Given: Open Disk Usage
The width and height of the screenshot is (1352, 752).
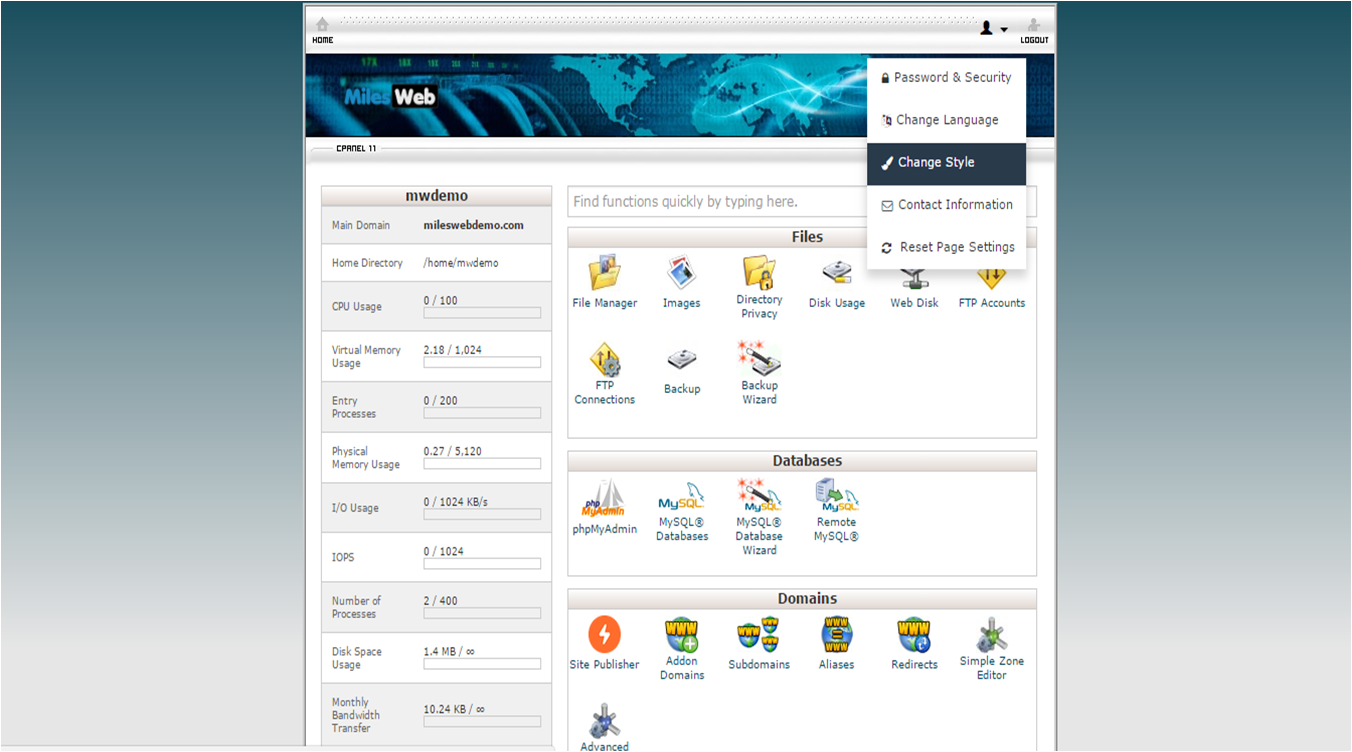Looking at the screenshot, I should click(x=837, y=273).
